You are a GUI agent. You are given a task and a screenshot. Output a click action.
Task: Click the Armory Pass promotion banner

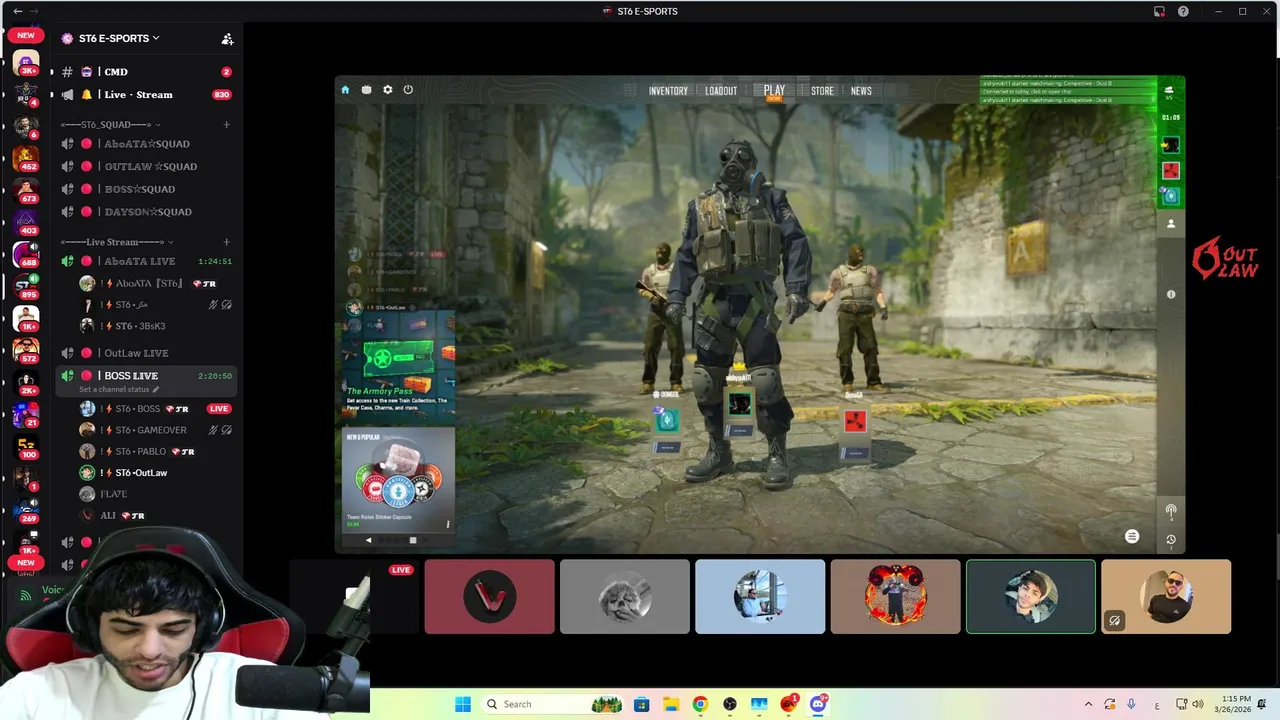pyautogui.click(x=399, y=365)
